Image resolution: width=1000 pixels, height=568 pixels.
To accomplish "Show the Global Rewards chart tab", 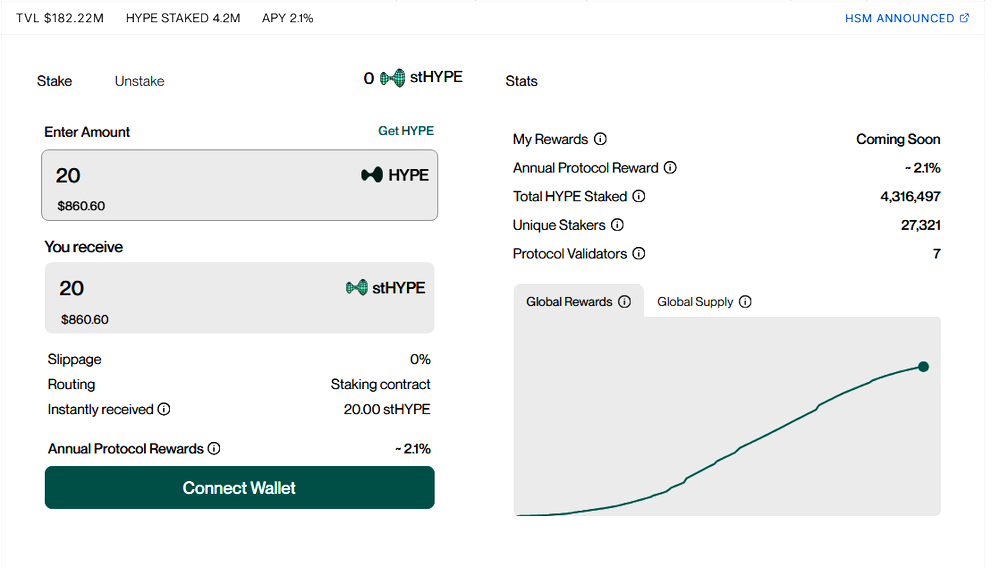I will click(x=569, y=302).
